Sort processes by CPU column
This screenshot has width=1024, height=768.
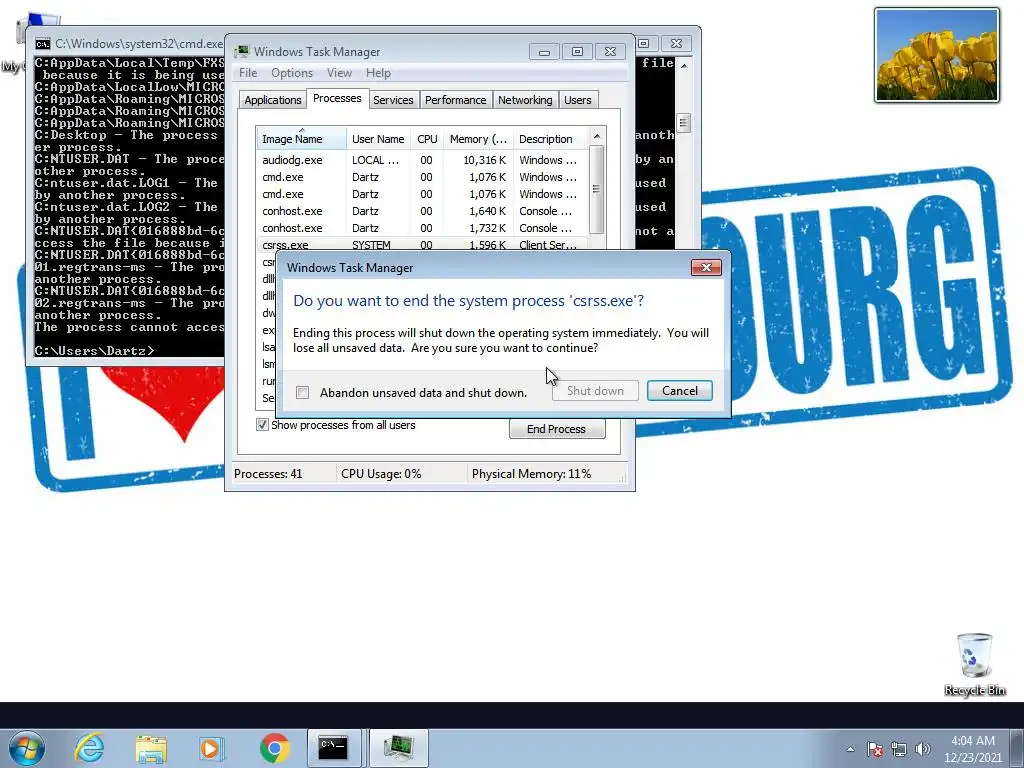pyautogui.click(x=427, y=139)
